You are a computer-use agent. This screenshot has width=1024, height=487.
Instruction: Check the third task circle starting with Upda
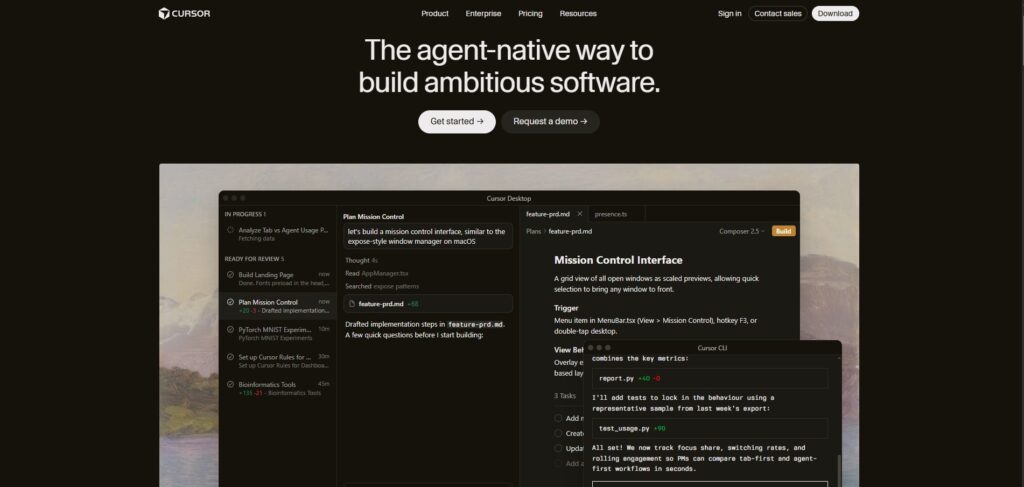tap(558, 448)
